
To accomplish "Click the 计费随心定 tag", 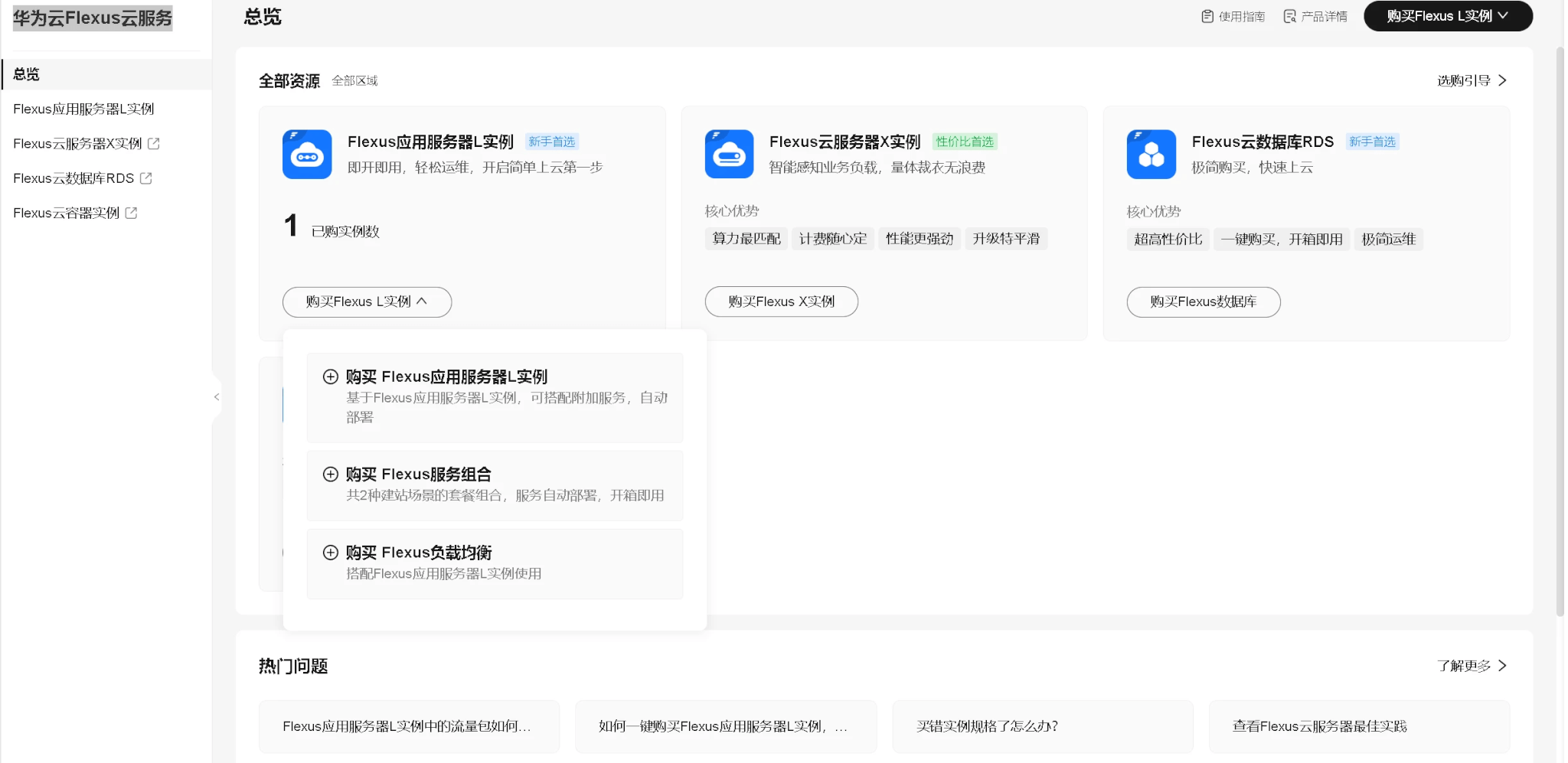I will click(x=833, y=239).
